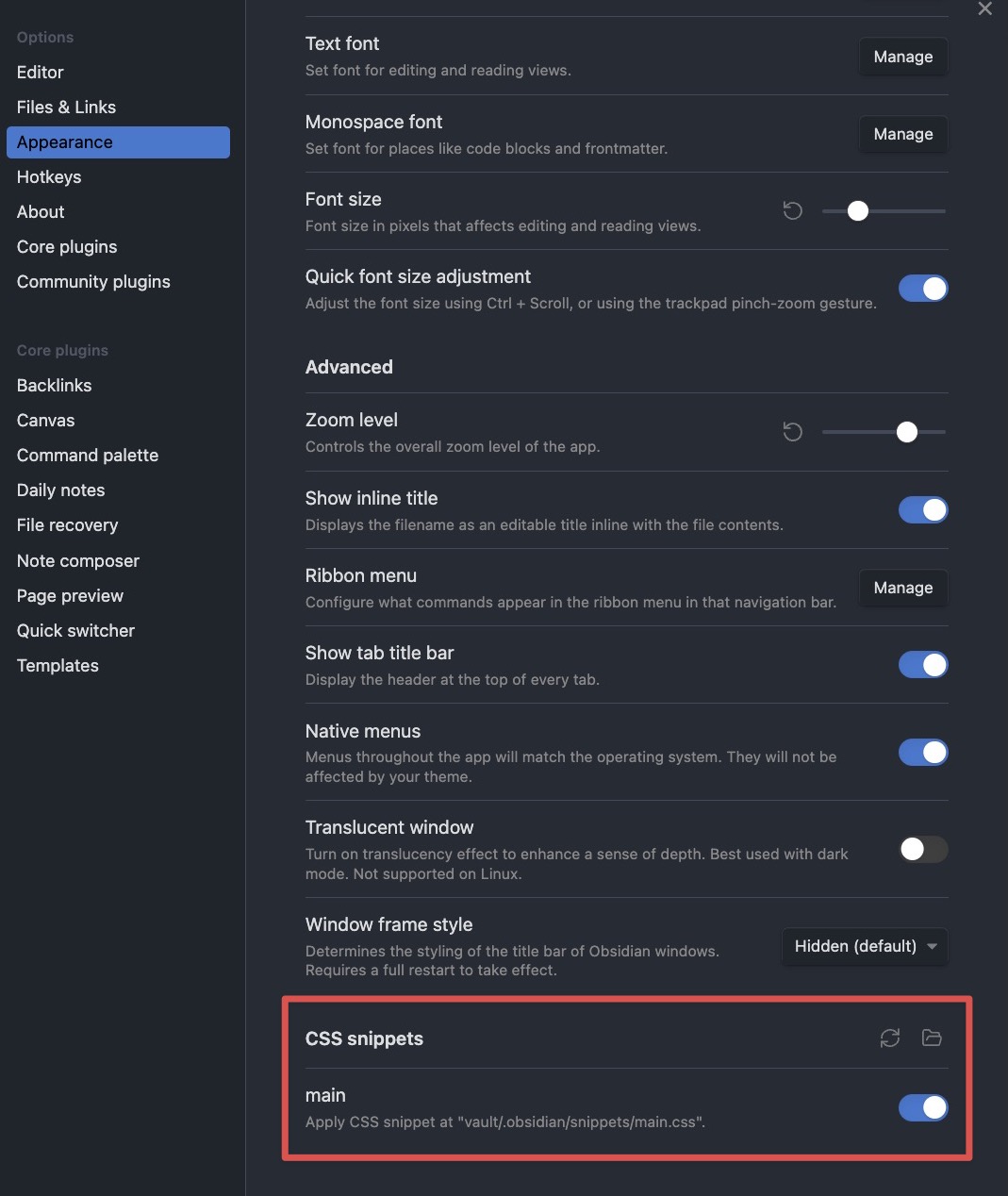Reset font size to default

(x=793, y=211)
